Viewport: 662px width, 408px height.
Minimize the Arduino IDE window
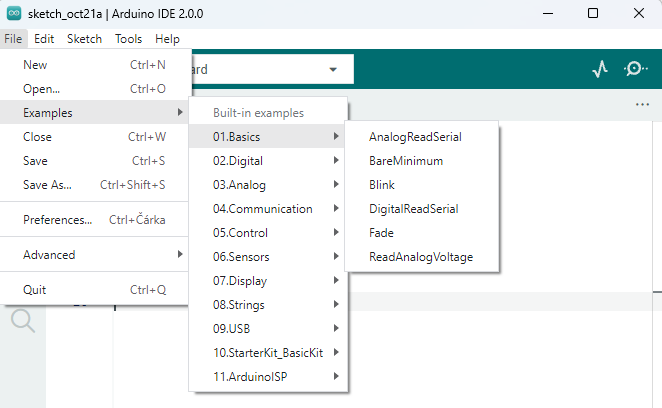tap(548, 14)
